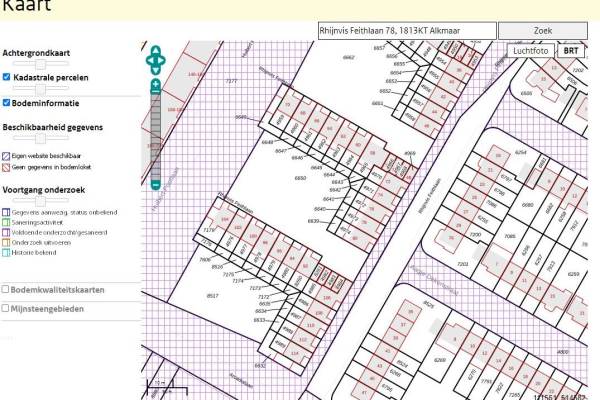Image resolution: width=600 pixels, height=400 pixels.
Task: Click the Saneringsactiviteit legend icon
Action: pyautogui.click(x=6, y=222)
